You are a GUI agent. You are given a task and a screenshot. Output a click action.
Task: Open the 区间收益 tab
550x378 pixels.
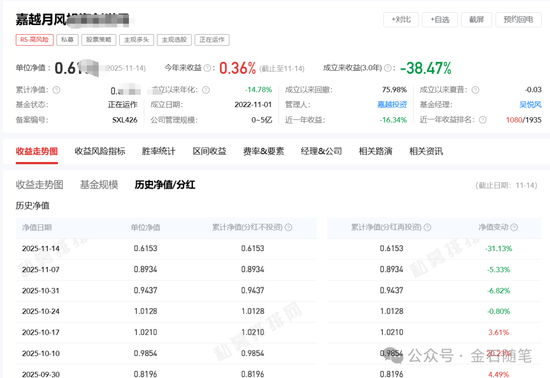click(x=209, y=151)
